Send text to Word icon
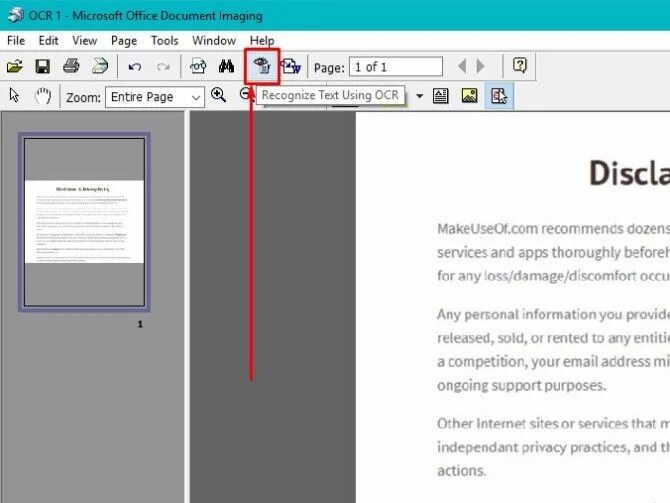This screenshot has height=503, width=670. click(291, 66)
